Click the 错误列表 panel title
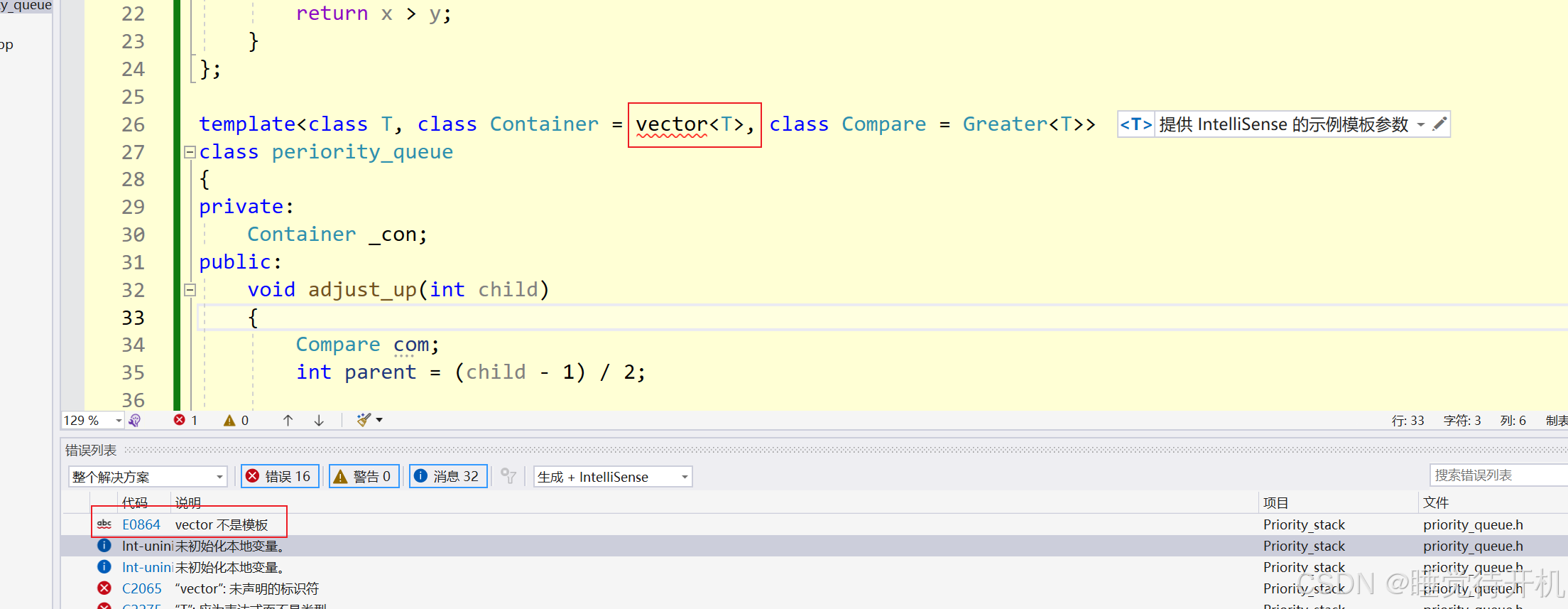This screenshot has height=609, width=1568. point(91,450)
